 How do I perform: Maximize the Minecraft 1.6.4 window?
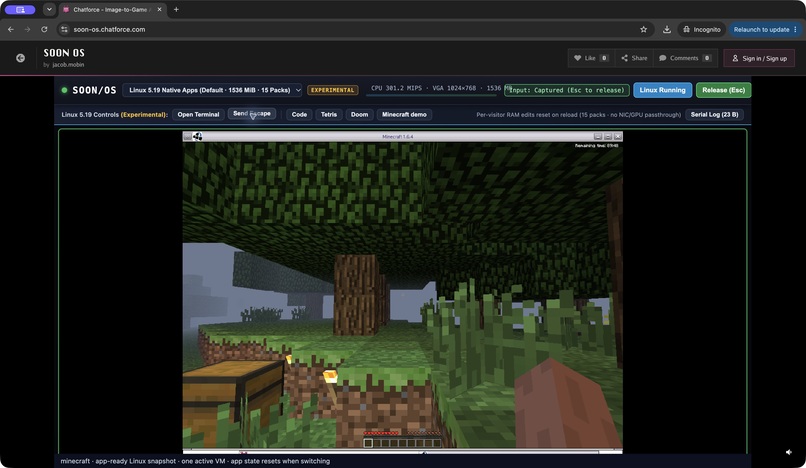pyautogui.click(x=608, y=136)
